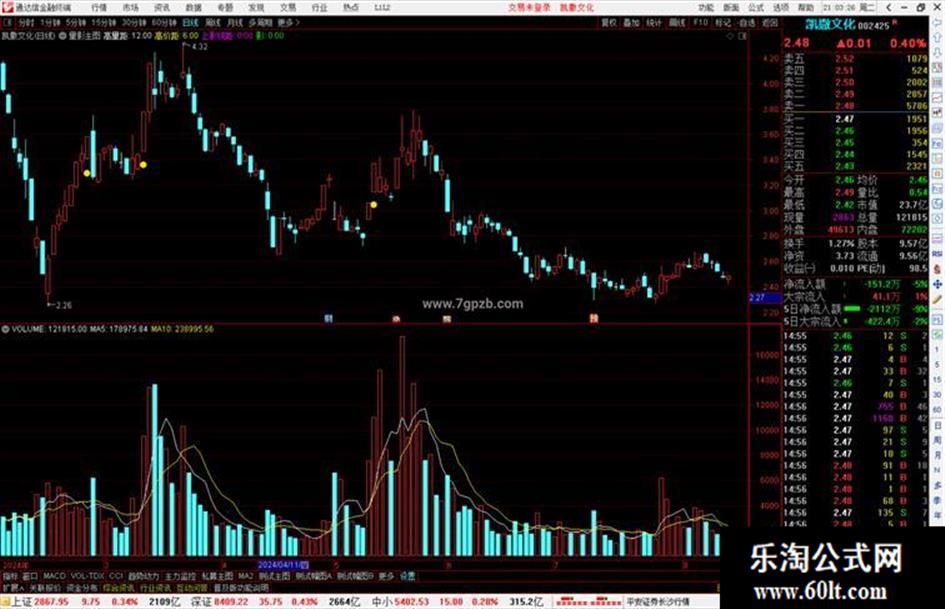Switch to the 60分钟 period tab
The width and height of the screenshot is (945, 609).
164,22
